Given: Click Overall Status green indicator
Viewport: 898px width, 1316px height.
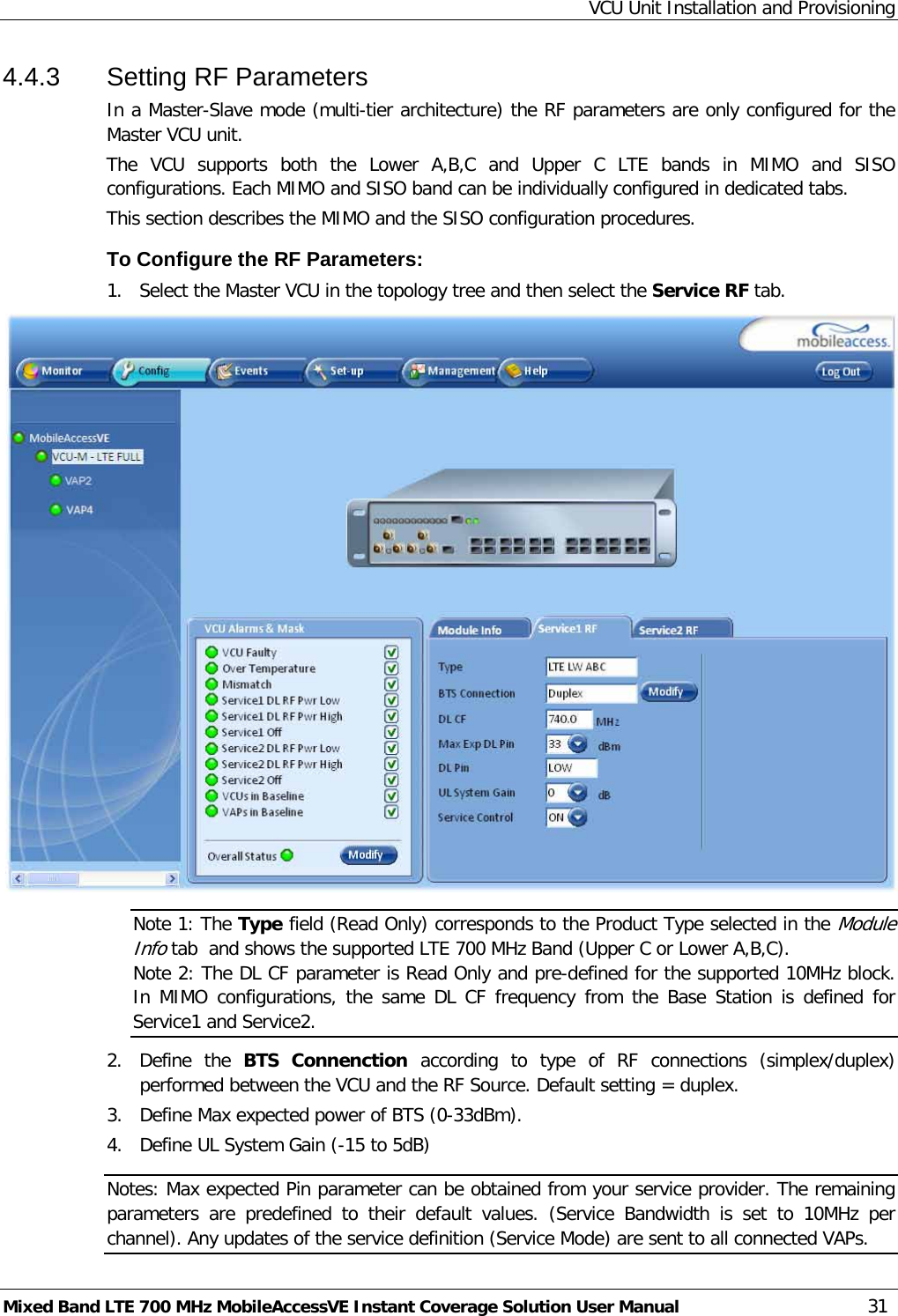Looking at the screenshot, I should click(x=287, y=855).
